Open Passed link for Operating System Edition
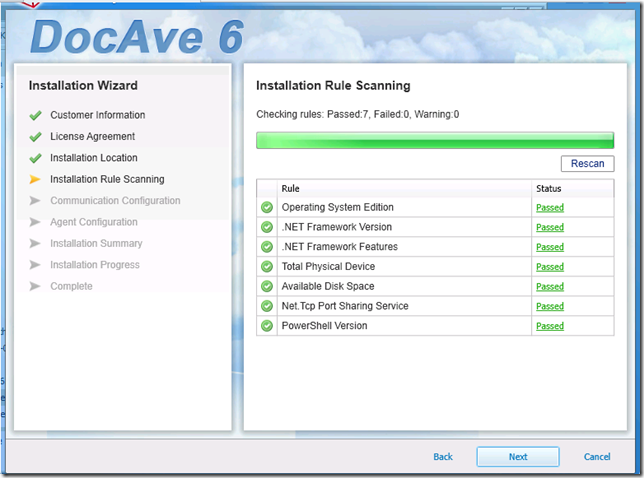This screenshot has height=478, width=644. tap(550, 208)
